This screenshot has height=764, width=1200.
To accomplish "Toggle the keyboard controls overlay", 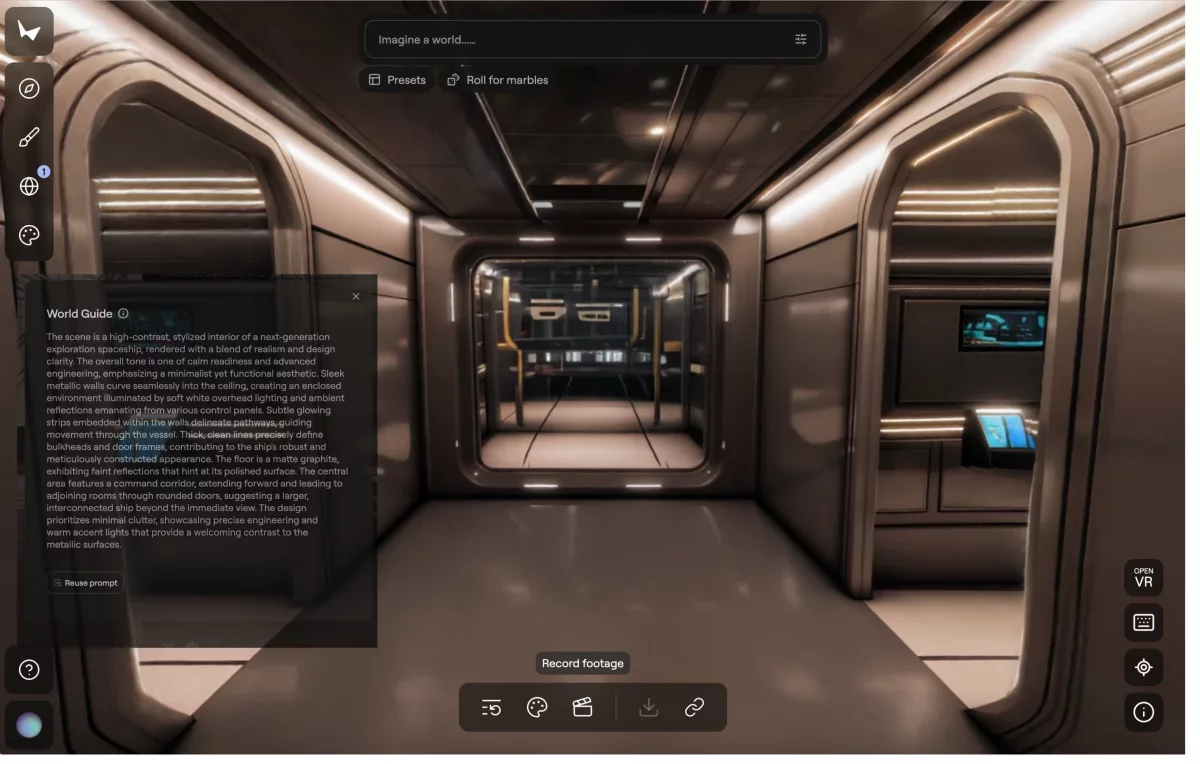I will 1143,622.
